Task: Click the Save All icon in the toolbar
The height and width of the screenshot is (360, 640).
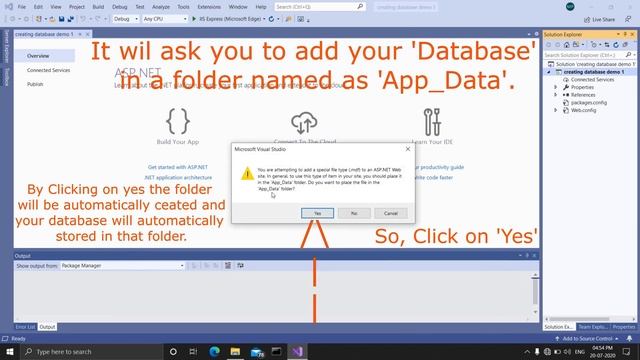Action: point(71,19)
